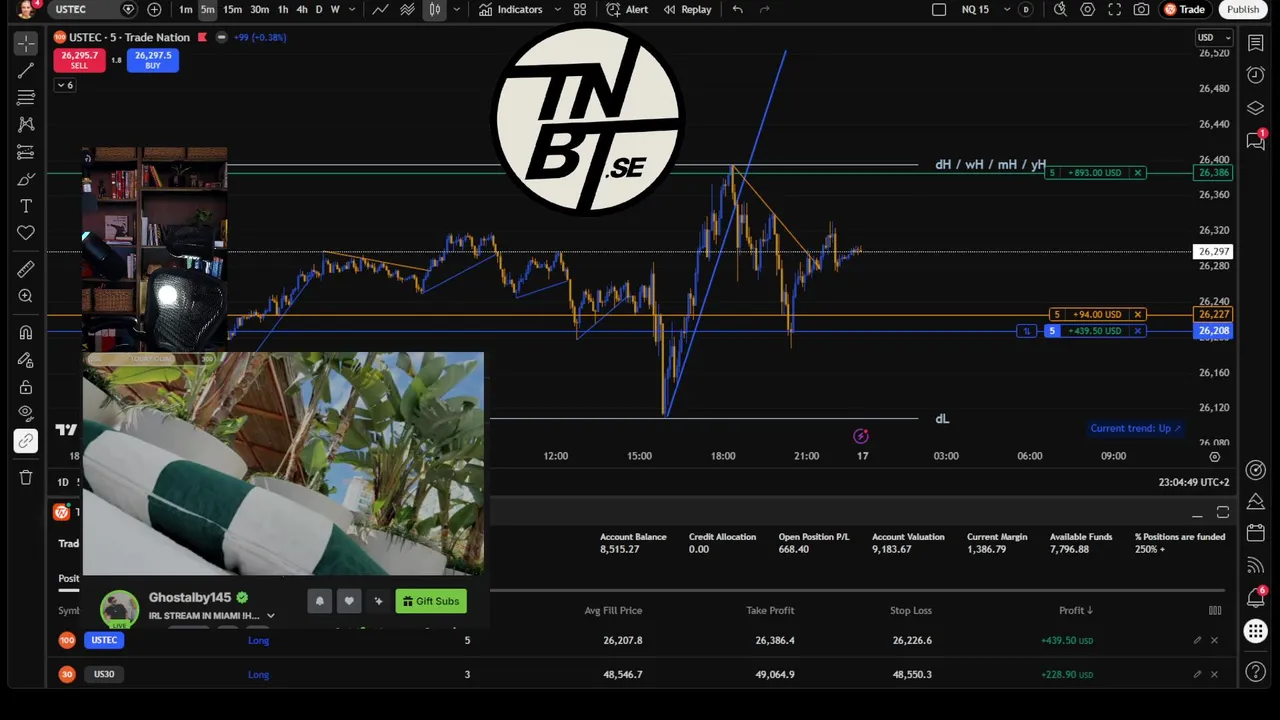
Task: Select the candlestick chart type
Action: coord(435,9)
